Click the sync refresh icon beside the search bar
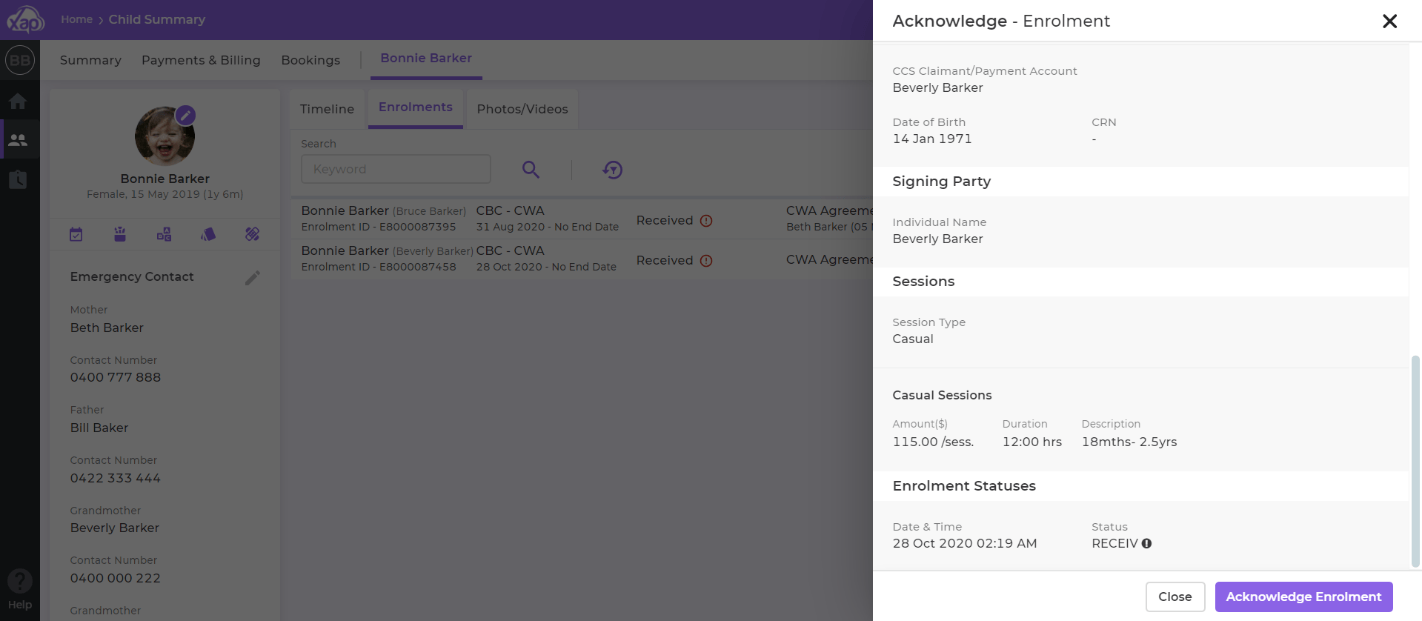The image size is (1422, 621). [613, 170]
